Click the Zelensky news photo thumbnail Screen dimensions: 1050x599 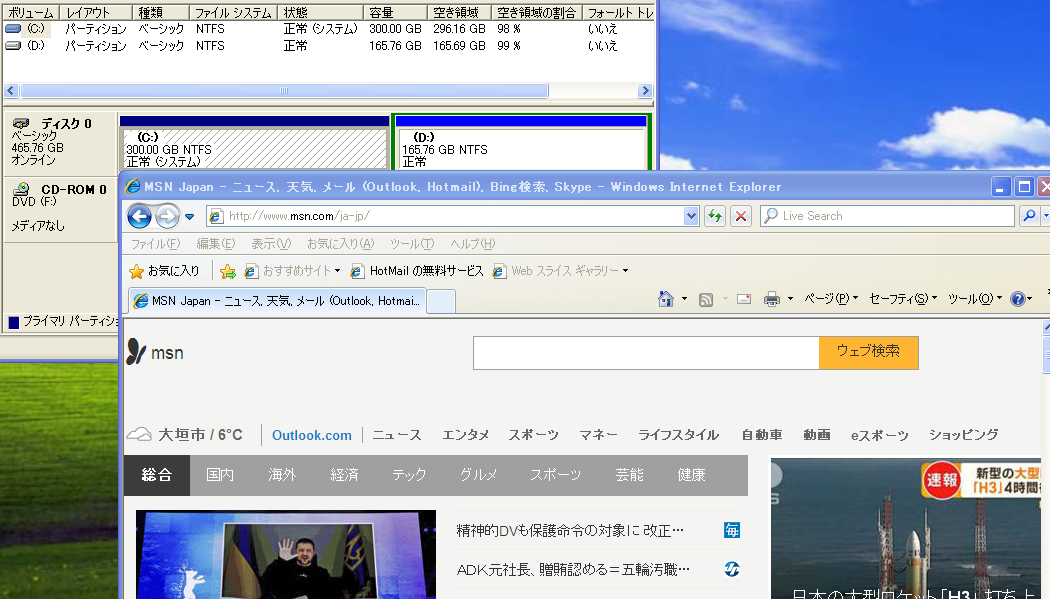286,554
